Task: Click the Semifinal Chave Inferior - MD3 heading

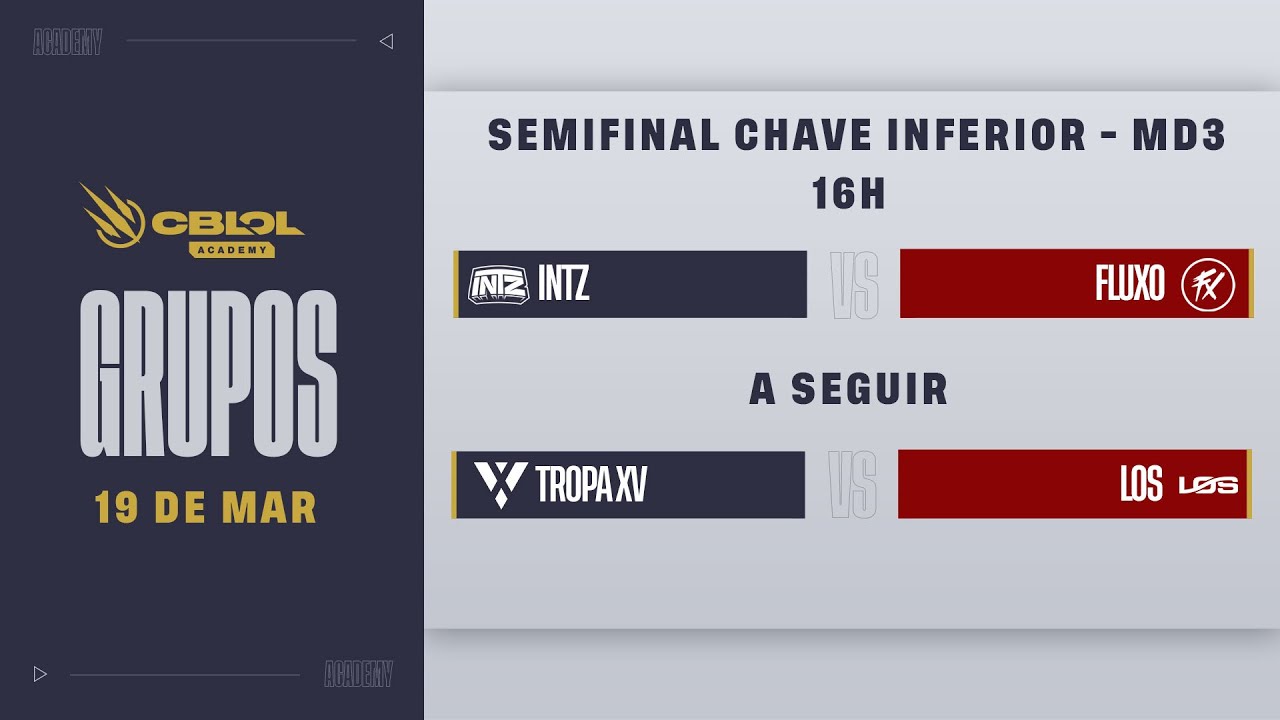Action: 856,136
